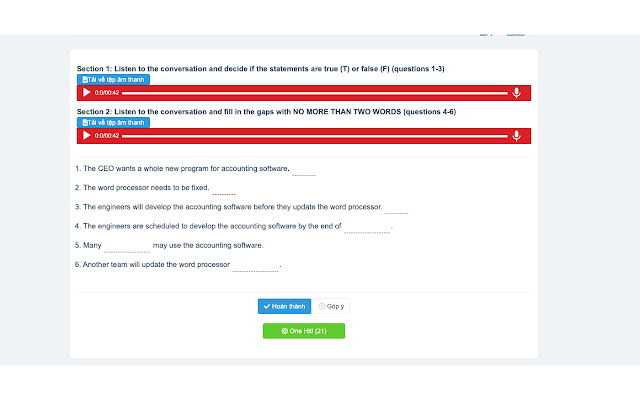Click the green One Hit! (21) button
The height and width of the screenshot is (400, 640).
304,331
